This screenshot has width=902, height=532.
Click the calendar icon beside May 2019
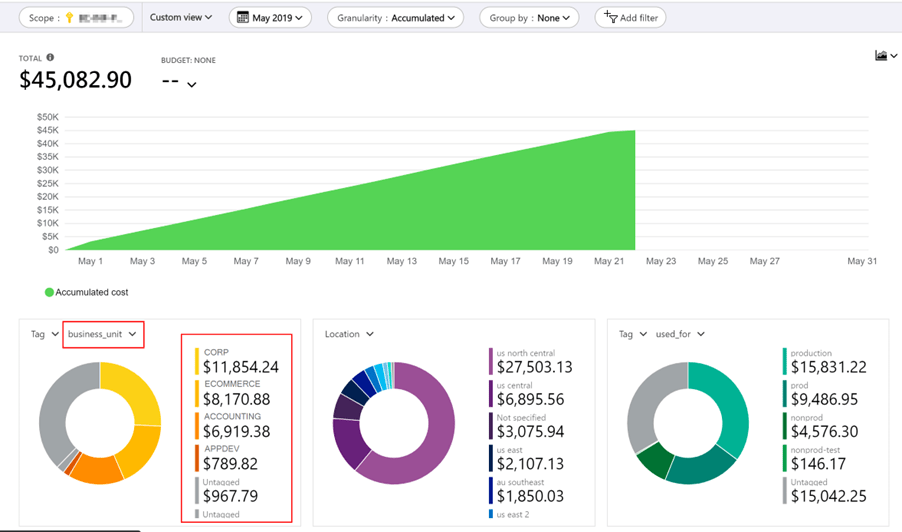tap(242, 18)
